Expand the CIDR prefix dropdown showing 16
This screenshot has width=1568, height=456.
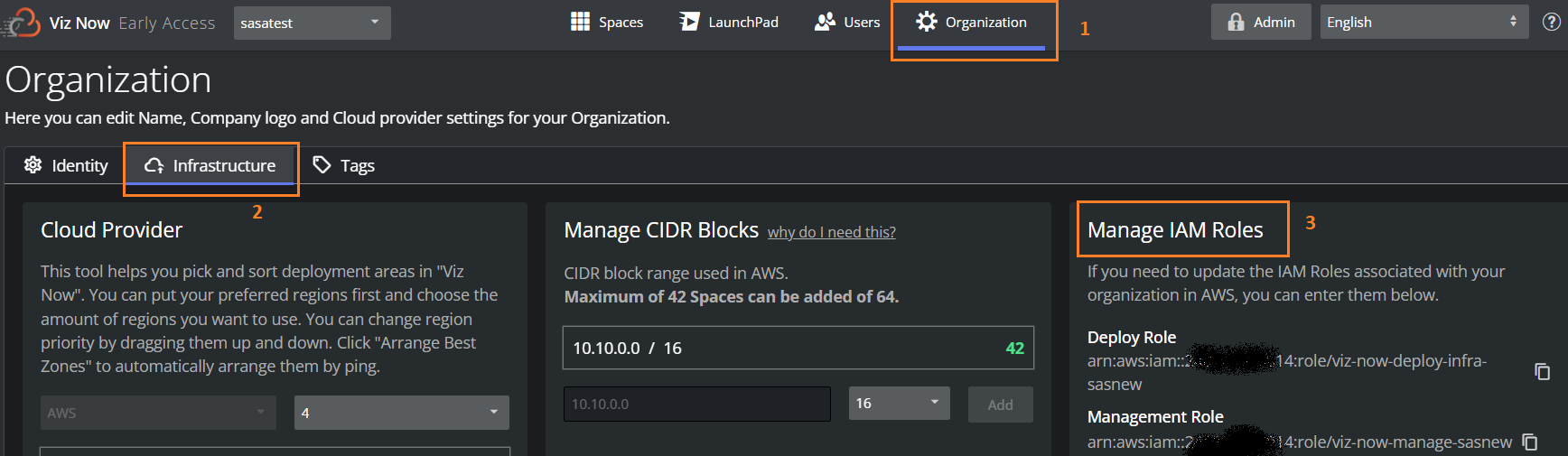[899, 403]
